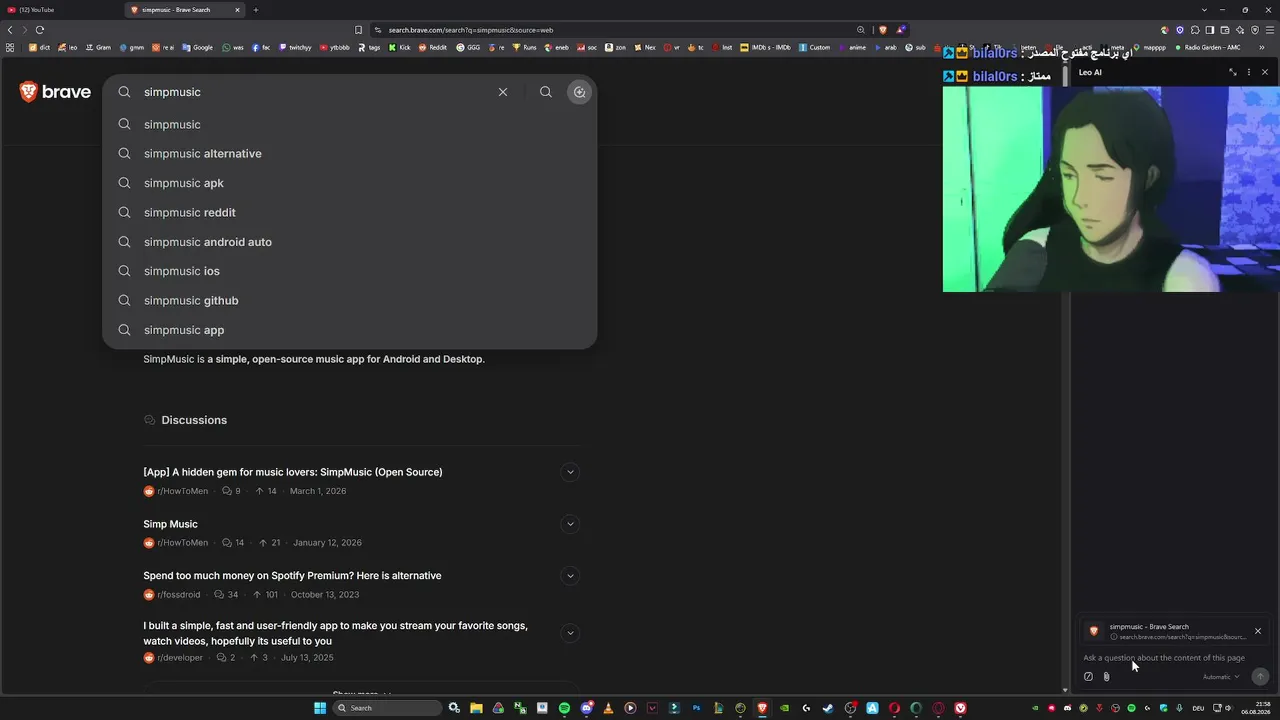Expand the 'A hidden gem for music lovers' discussion
Image resolution: width=1280 pixels, height=720 pixels.
click(x=570, y=472)
